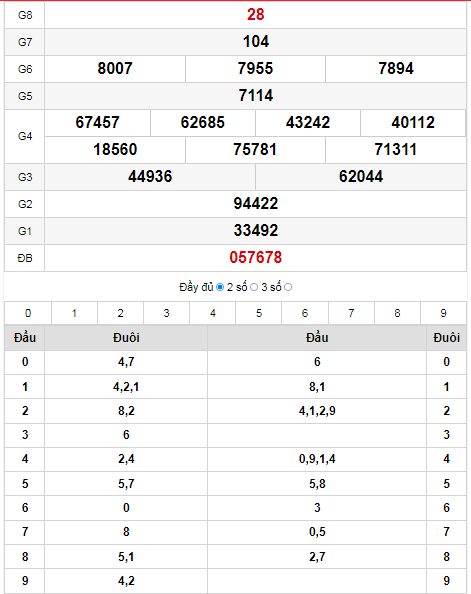Select the '2 số' radio button
This screenshot has width=471, height=594.
click(x=254, y=288)
